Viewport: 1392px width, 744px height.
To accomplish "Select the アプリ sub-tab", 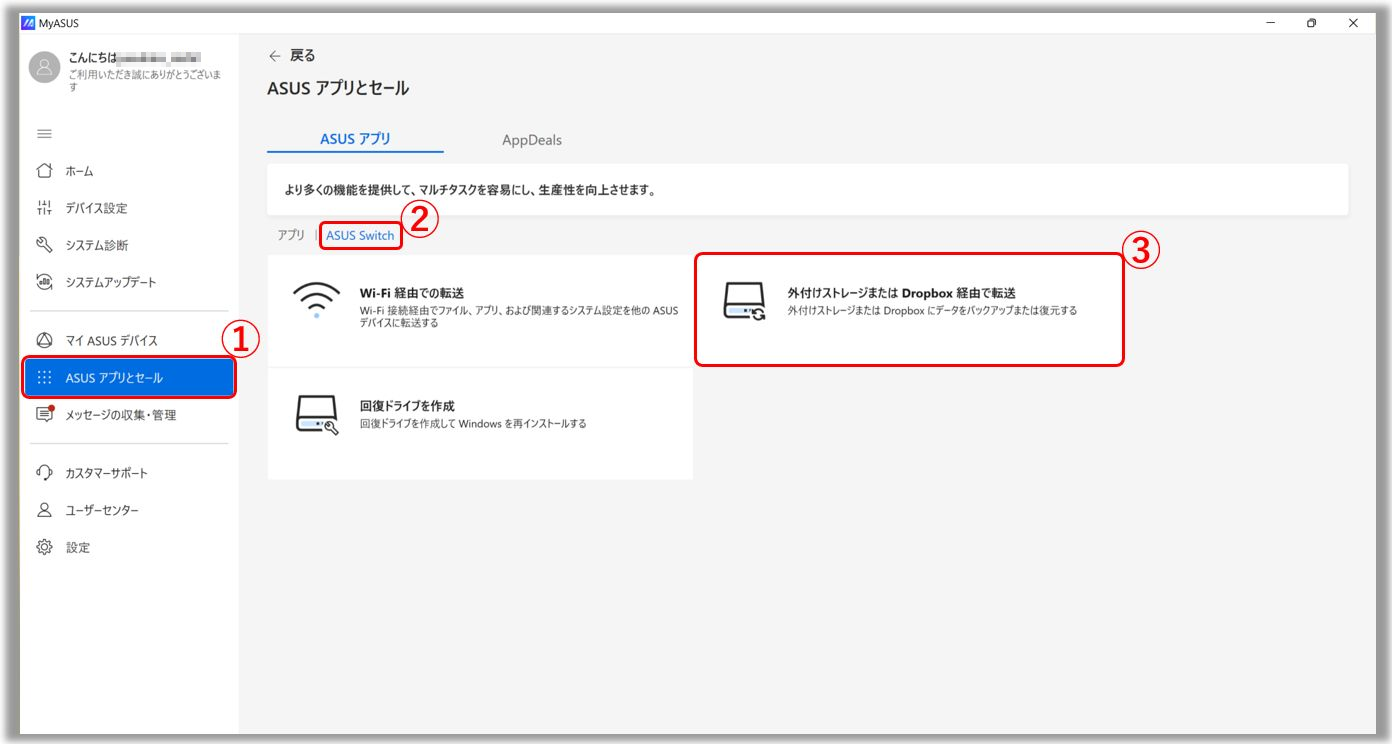I will tap(291, 235).
